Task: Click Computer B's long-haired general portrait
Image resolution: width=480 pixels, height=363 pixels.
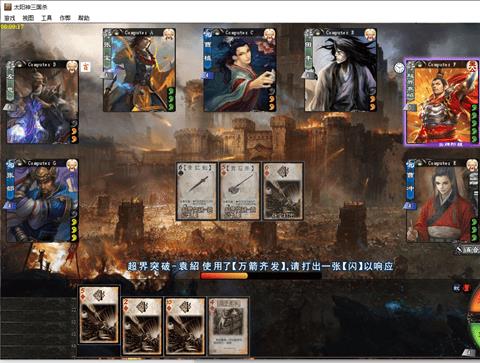Action: click(341, 70)
